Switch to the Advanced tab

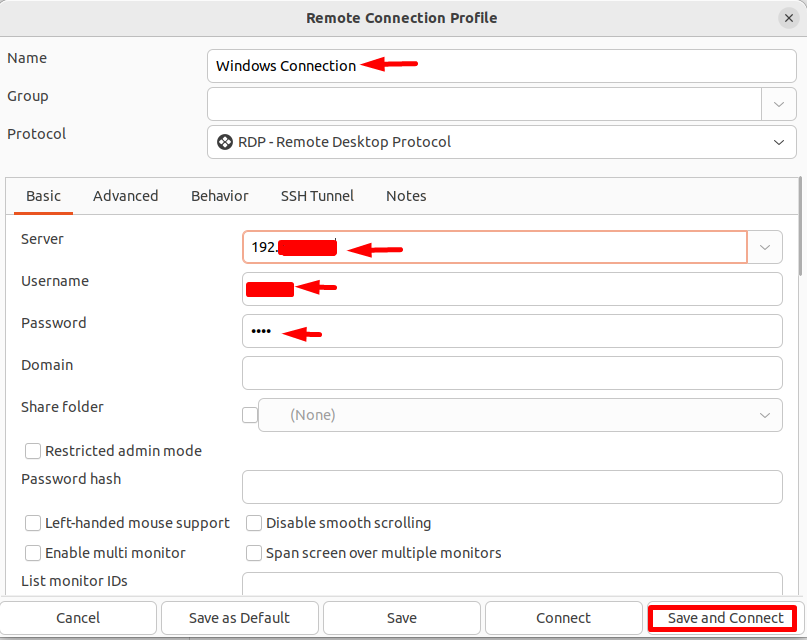tap(126, 196)
